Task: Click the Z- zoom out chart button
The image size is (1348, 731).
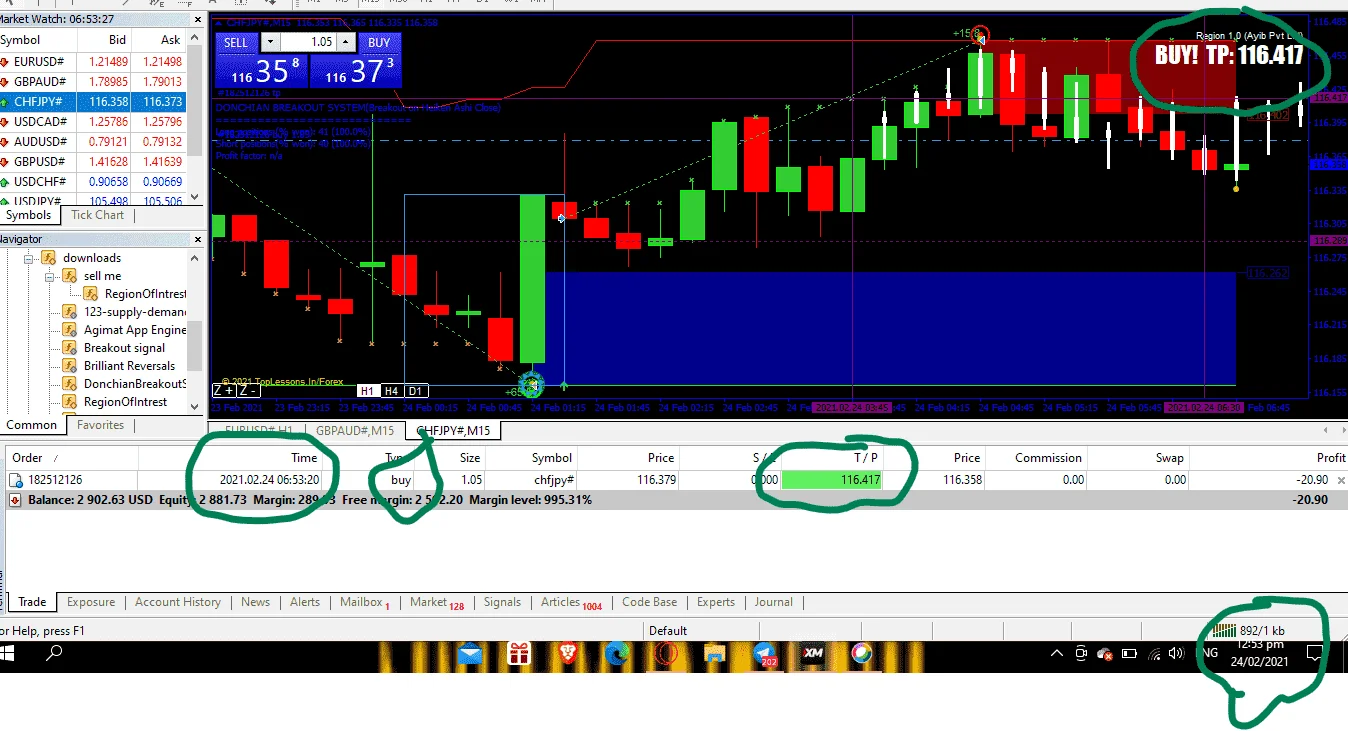Action: point(248,391)
